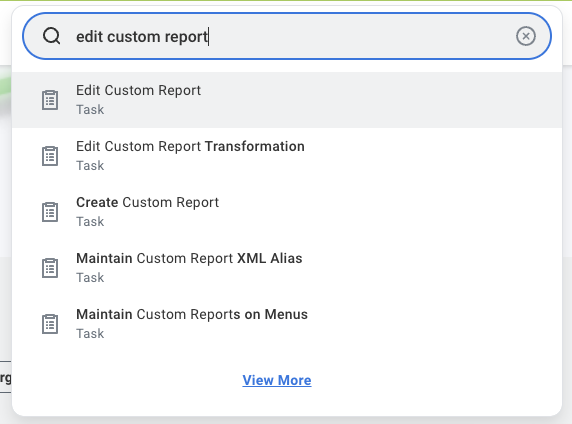Image resolution: width=572 pixels, height=424 pixels.
Task: Click the task icon for Edit Custom Report Transformation
Action: point(50,156)
